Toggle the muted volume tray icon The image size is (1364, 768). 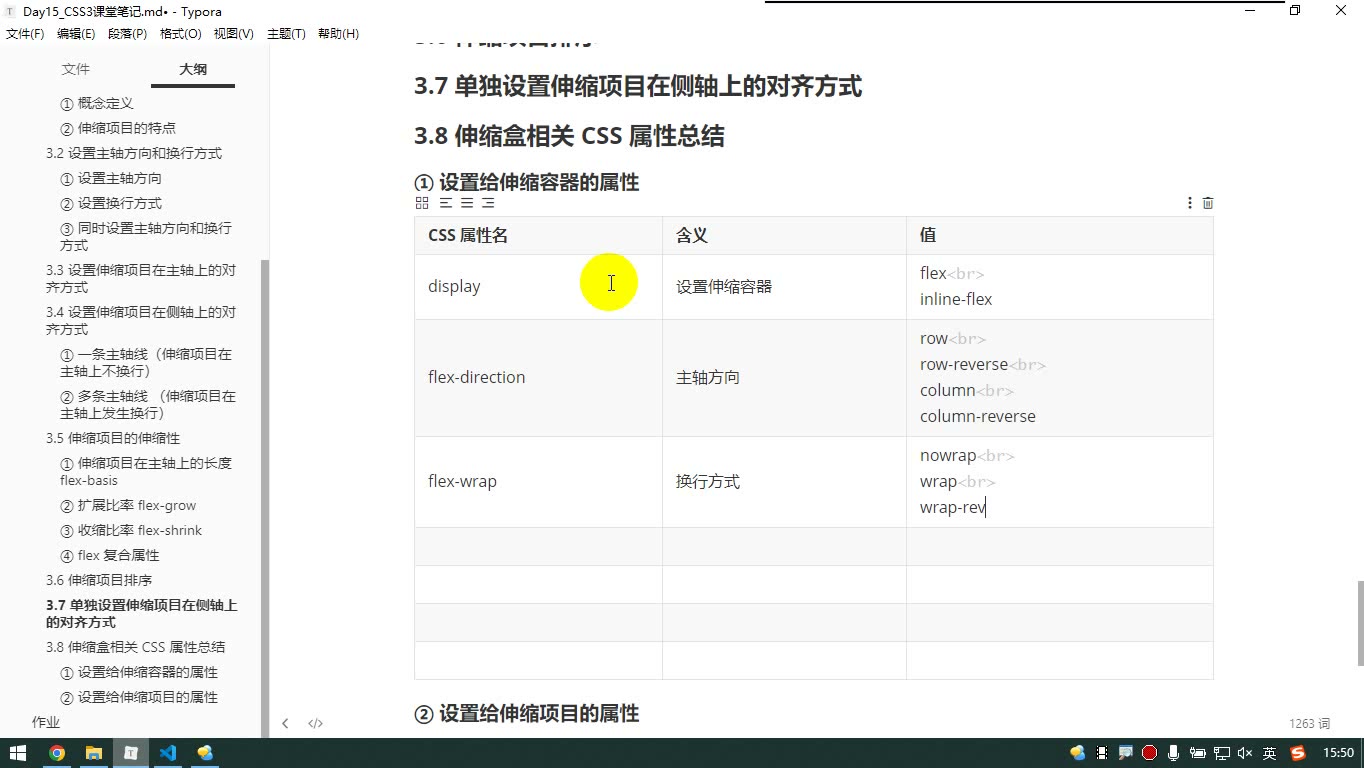1246,753
